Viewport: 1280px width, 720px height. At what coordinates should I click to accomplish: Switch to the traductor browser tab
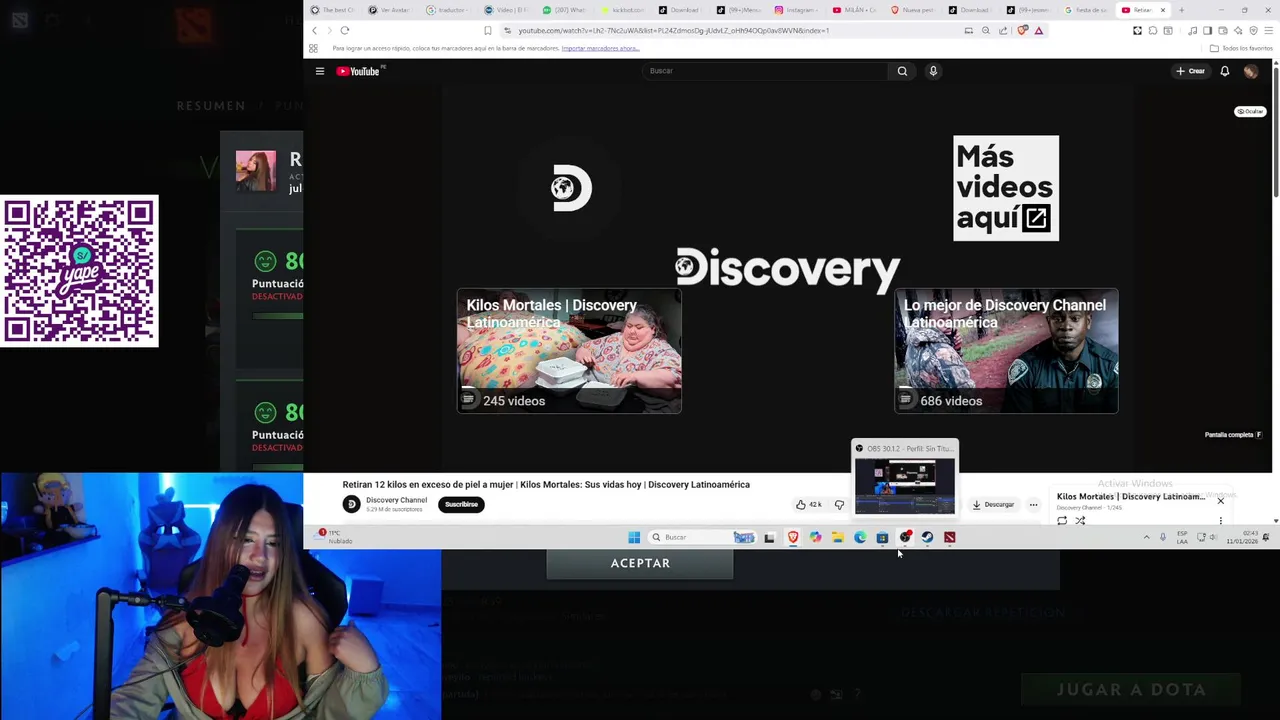[447, 10]
